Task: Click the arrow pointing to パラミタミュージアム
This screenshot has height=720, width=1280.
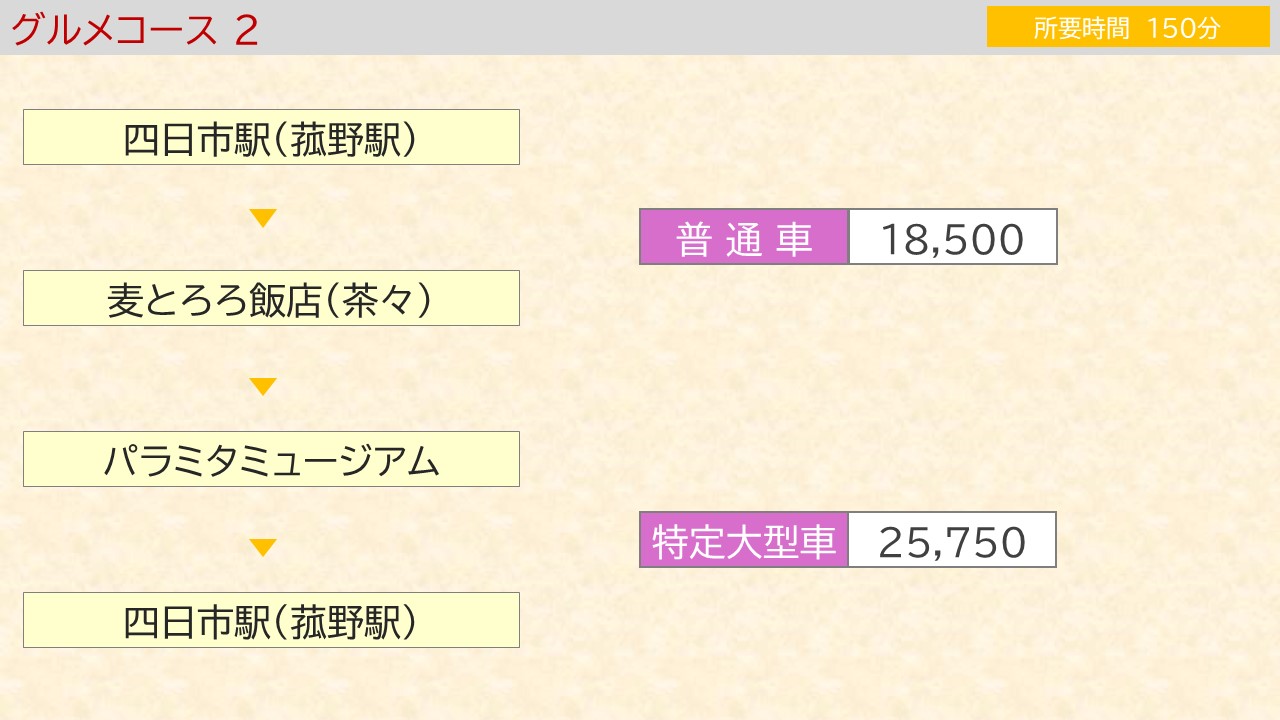Action: tap(263, 387)
